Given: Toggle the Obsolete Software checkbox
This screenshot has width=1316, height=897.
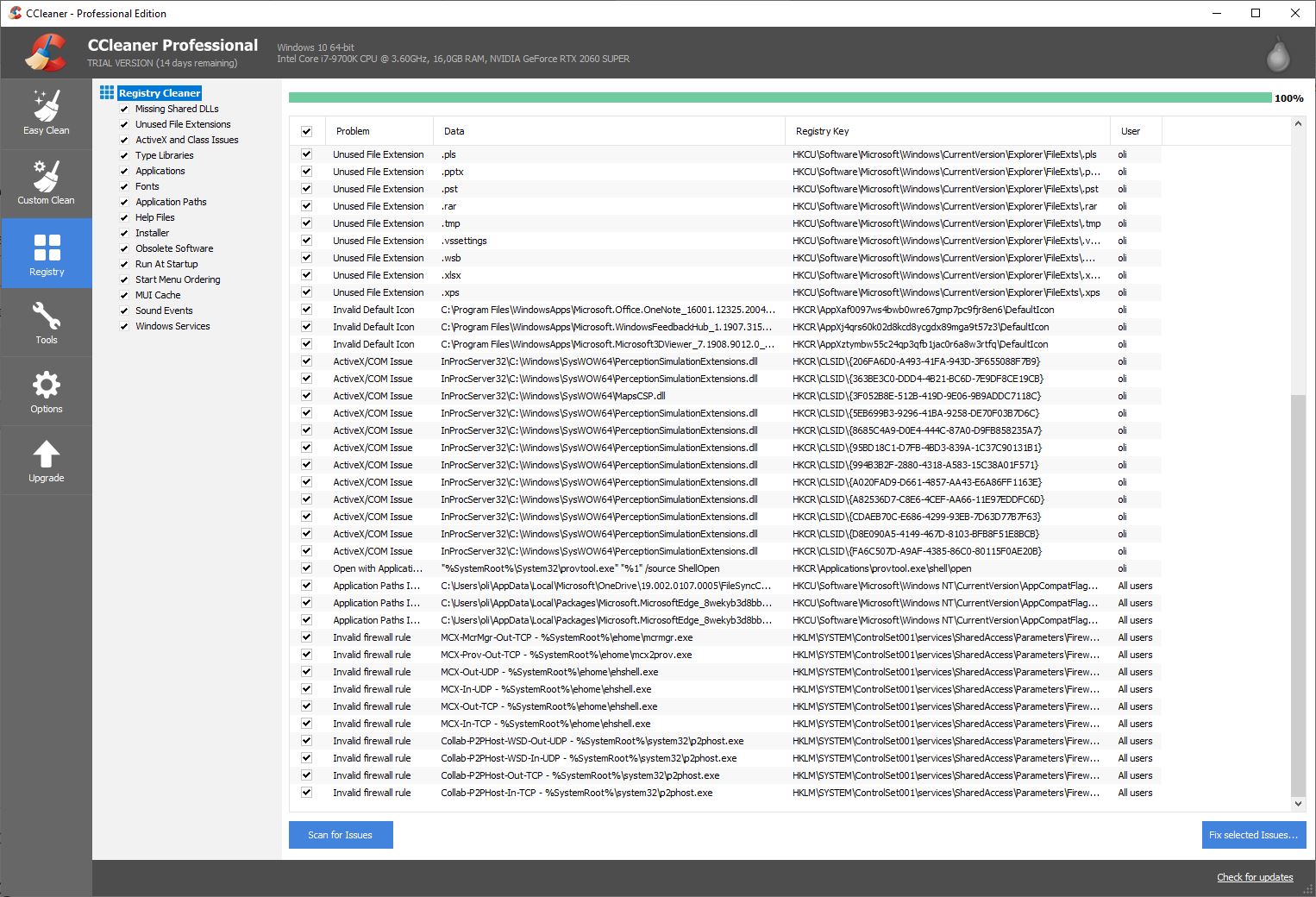Looking at the screenshot, I should pos(124,248).
